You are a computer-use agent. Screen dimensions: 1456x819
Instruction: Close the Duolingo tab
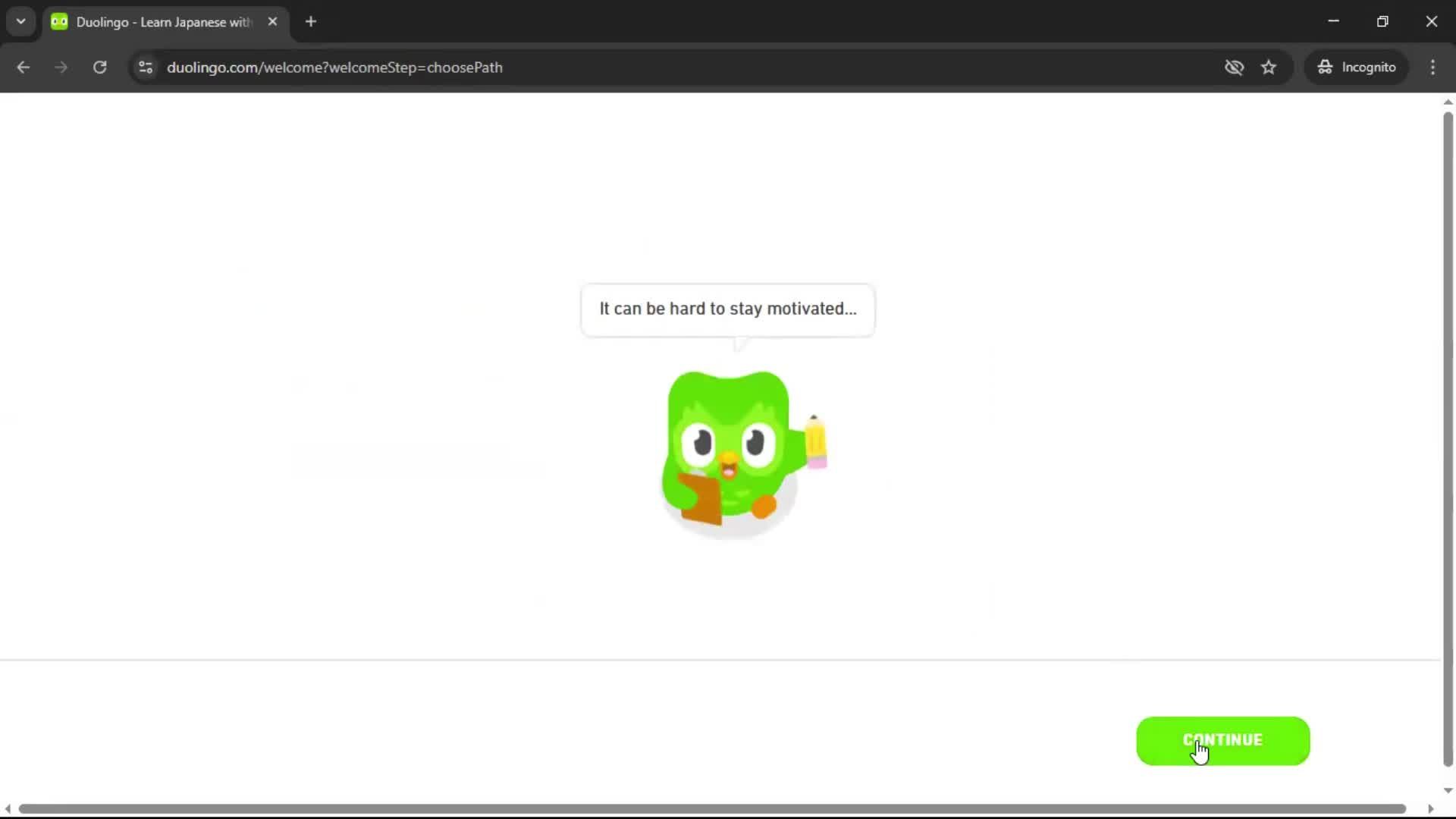[x=272, y=22]
